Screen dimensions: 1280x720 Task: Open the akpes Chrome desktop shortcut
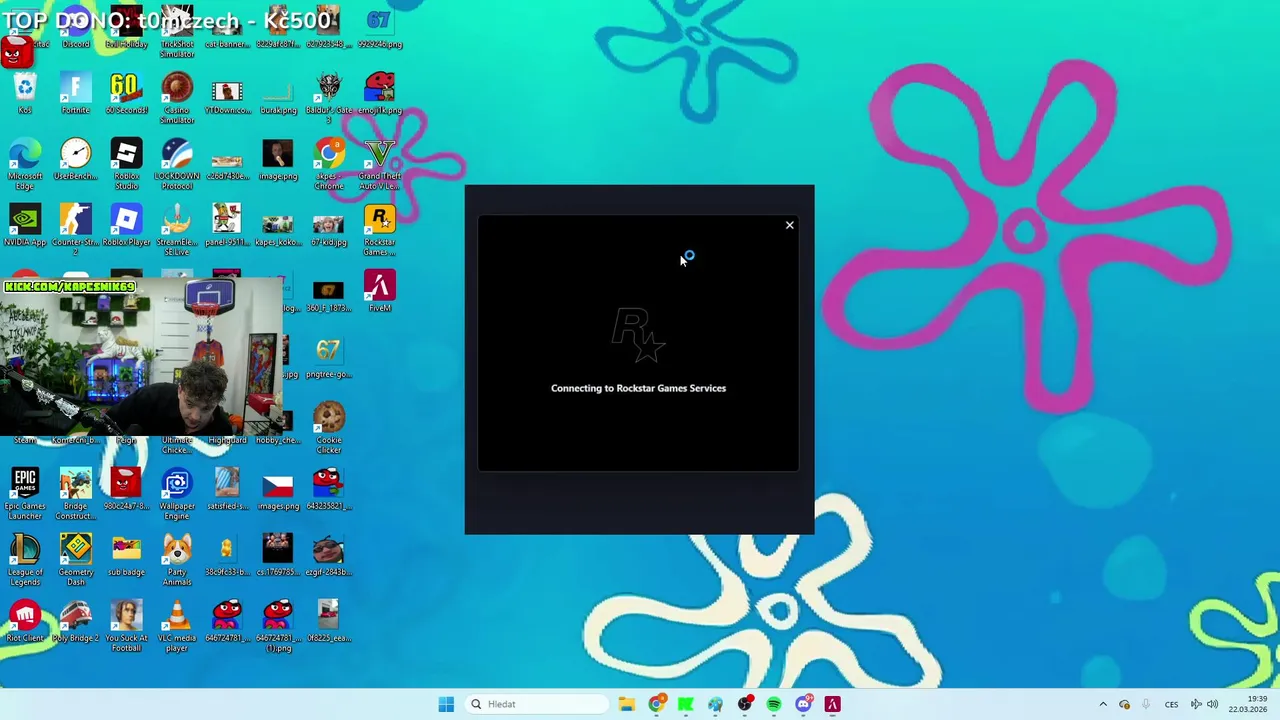(x=328, y=164)
